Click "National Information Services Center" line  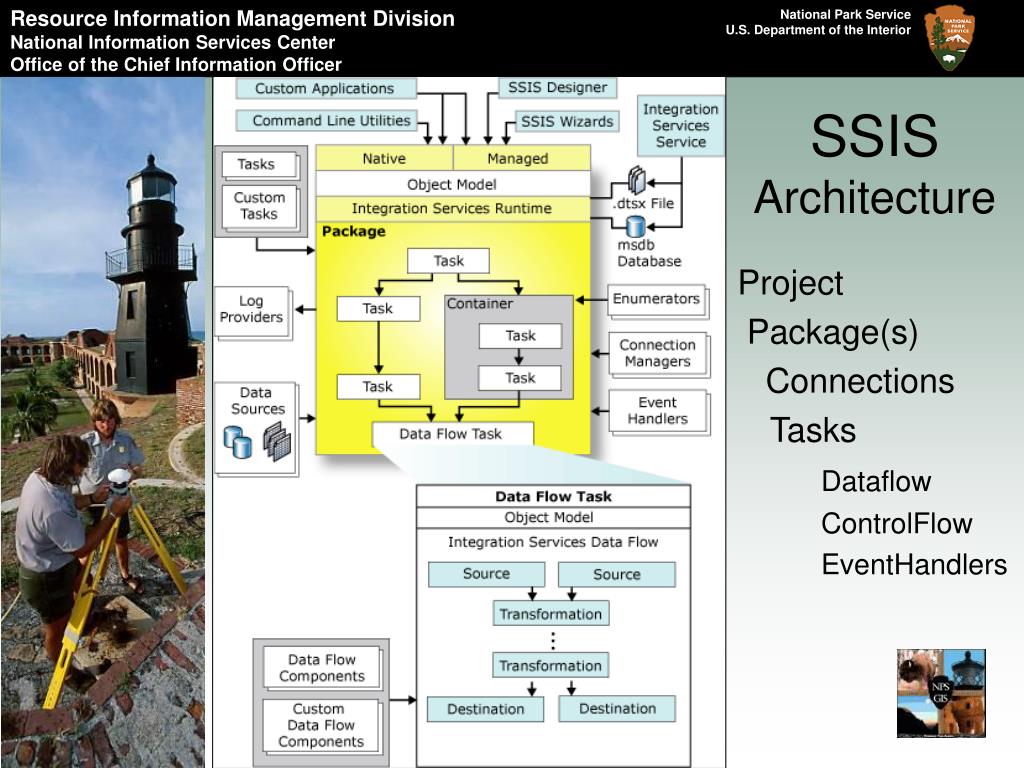click(x=172, y=42)
